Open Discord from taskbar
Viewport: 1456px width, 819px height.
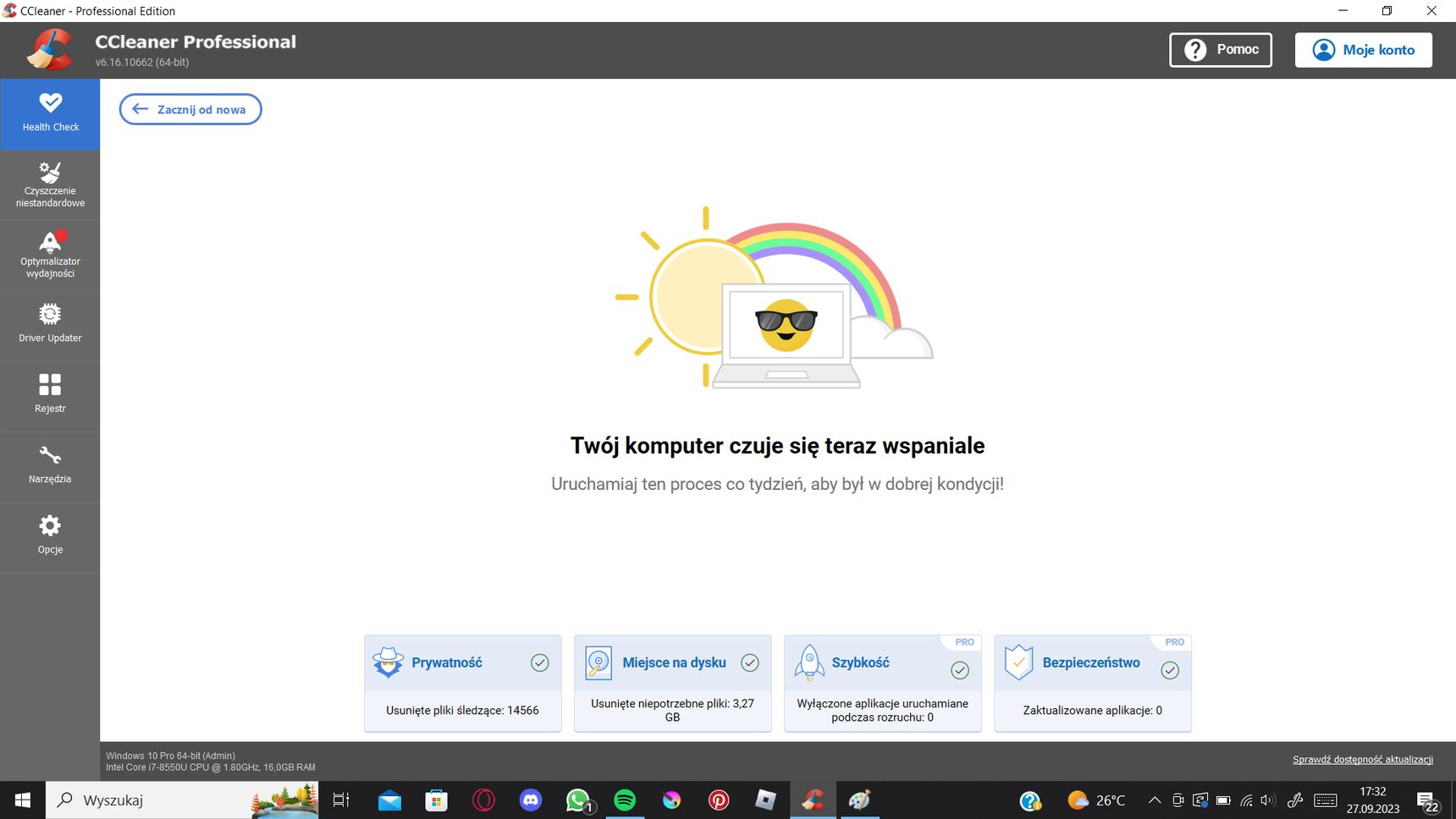click(x=531, y=800)
